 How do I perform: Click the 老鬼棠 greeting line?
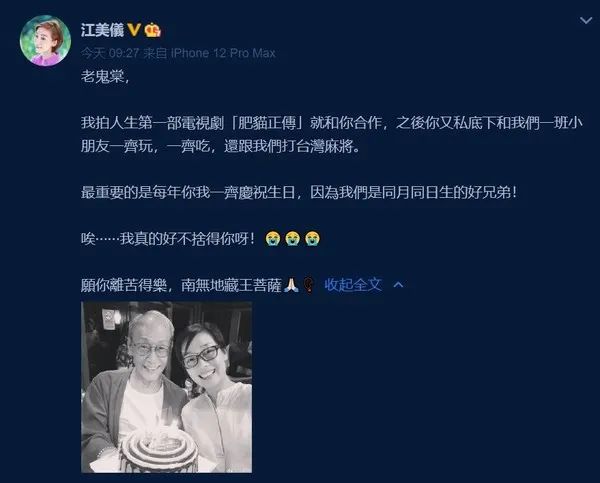click(105, 77)
